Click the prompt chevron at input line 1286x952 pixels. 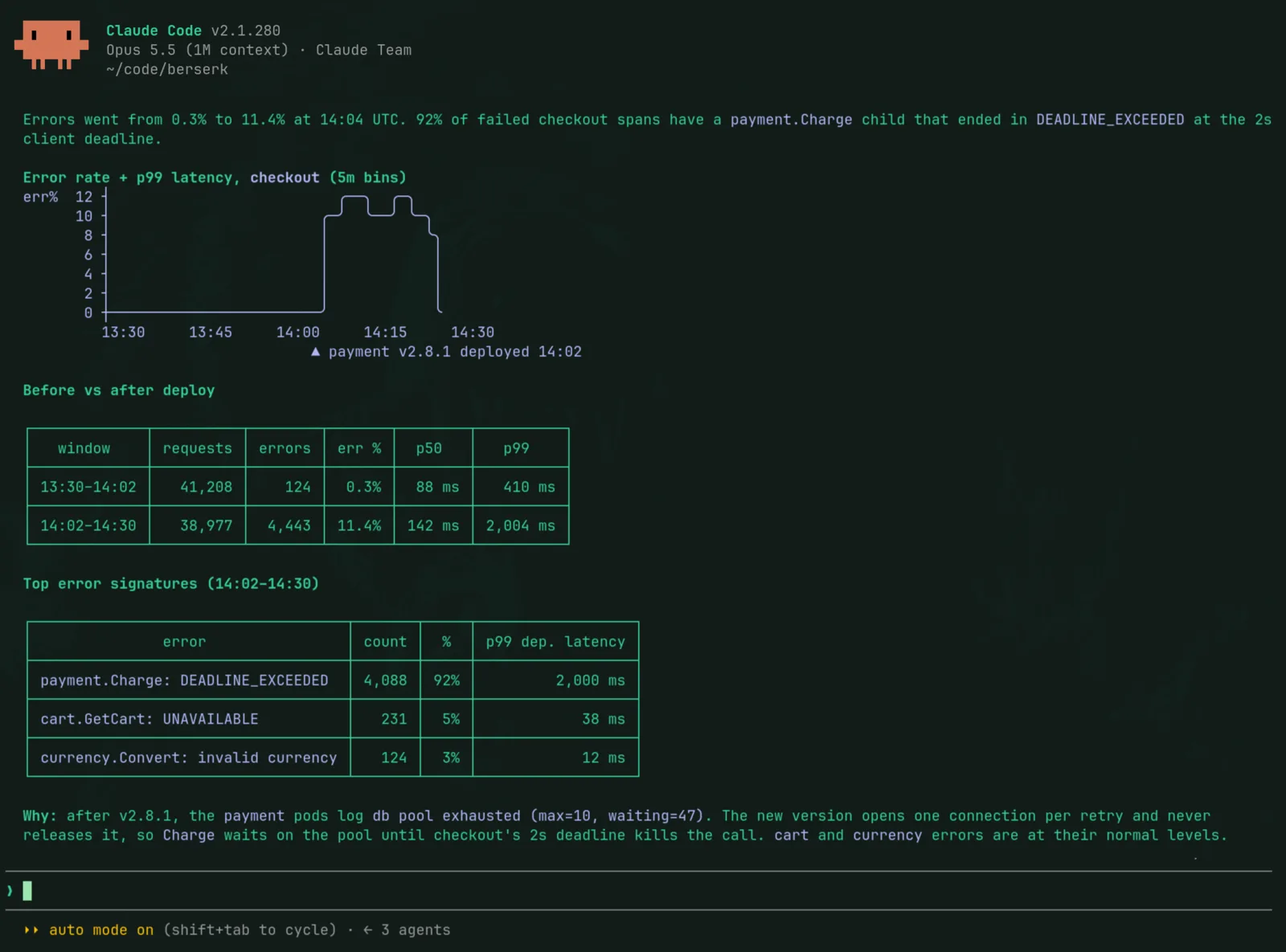click(10, 890)
